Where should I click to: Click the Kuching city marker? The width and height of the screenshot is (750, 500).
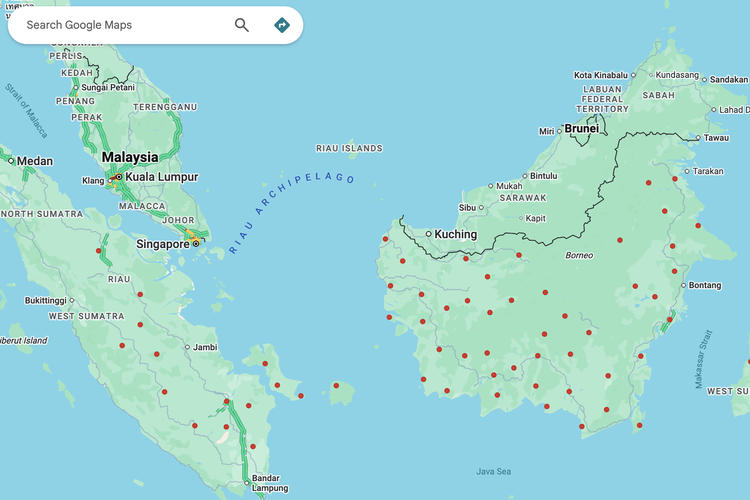[x=429, y=234]
